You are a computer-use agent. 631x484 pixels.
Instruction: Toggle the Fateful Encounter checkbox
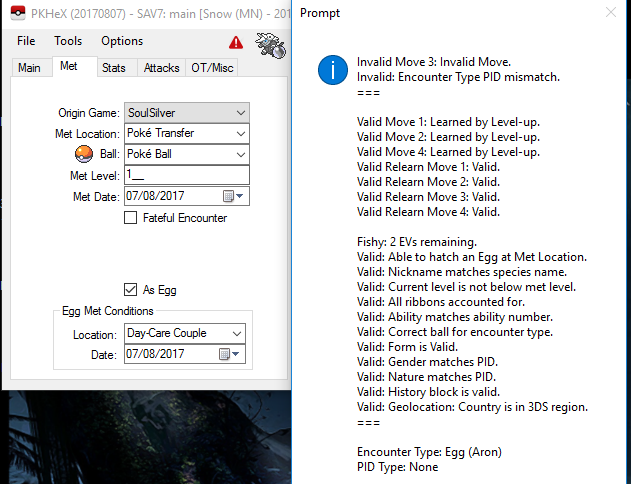point(130,218)
